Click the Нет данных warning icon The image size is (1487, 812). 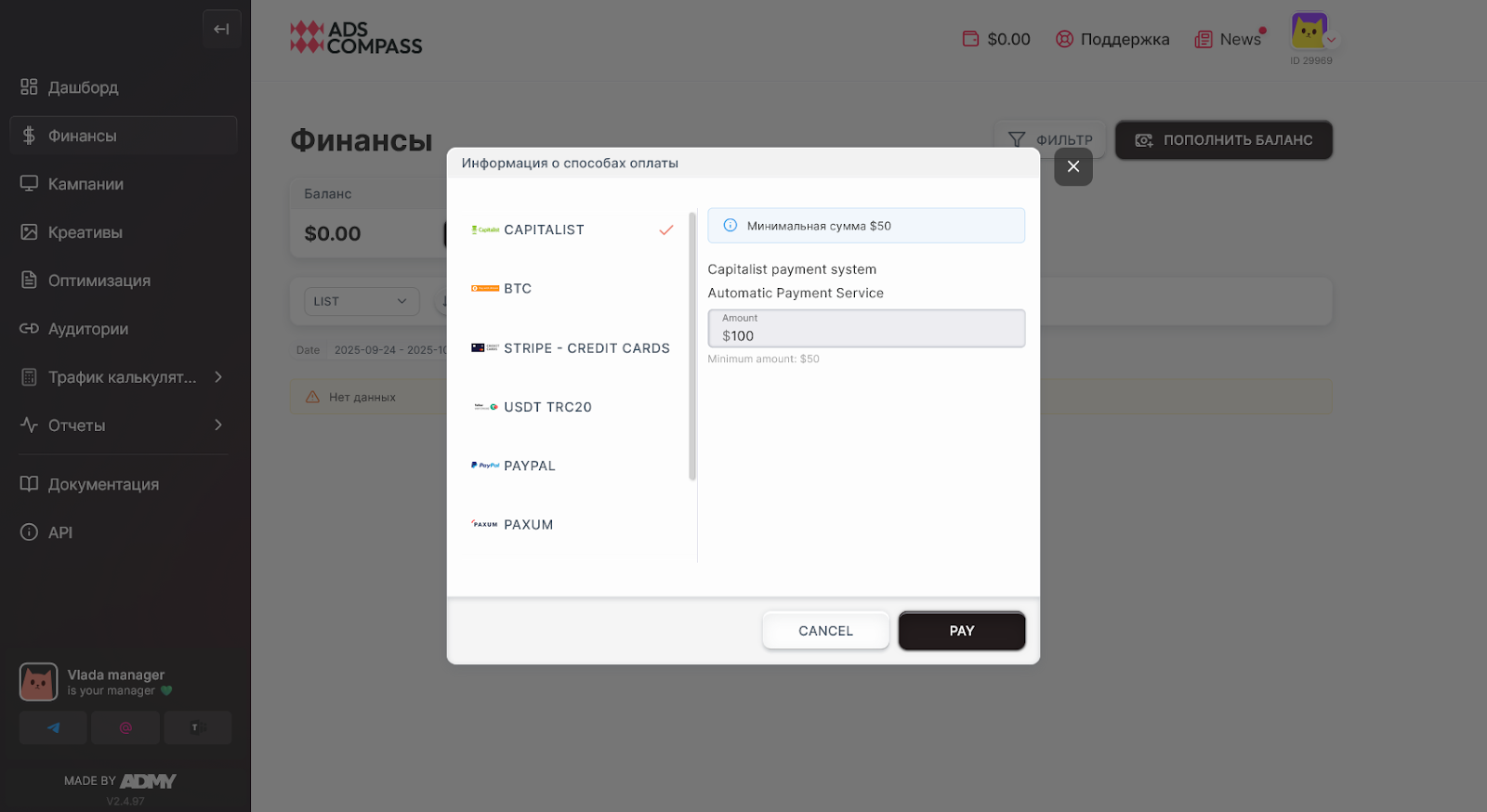click(312, 397)
